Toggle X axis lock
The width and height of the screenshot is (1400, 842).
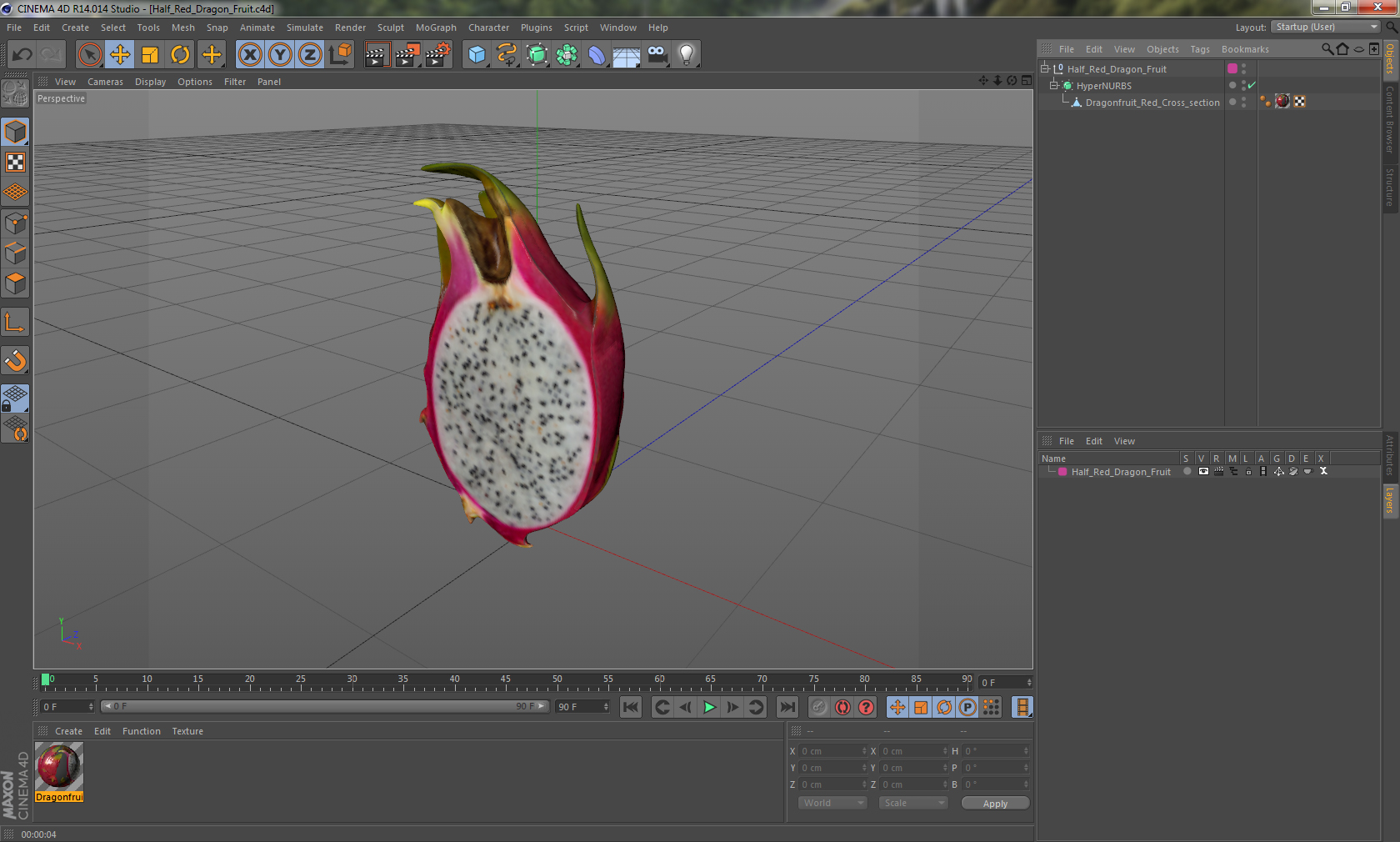point(250,55)
